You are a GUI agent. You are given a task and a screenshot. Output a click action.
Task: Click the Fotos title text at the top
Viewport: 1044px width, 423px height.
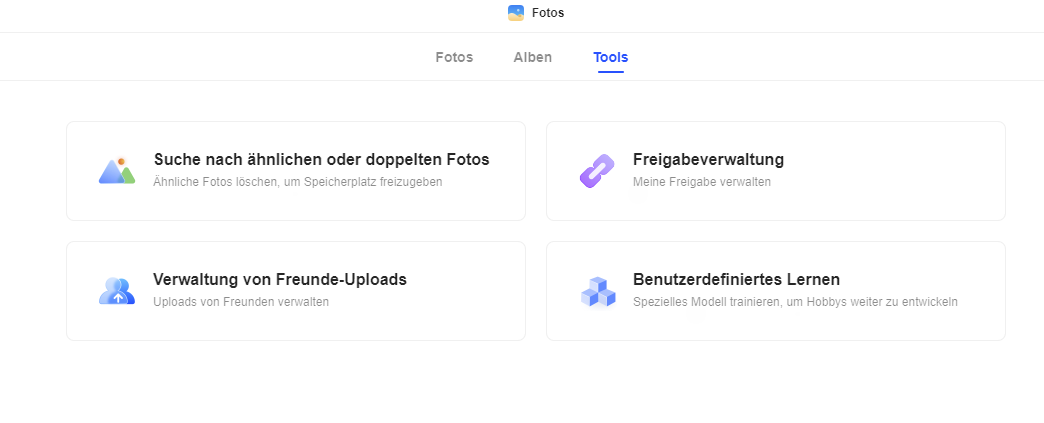tap(548, 13)
